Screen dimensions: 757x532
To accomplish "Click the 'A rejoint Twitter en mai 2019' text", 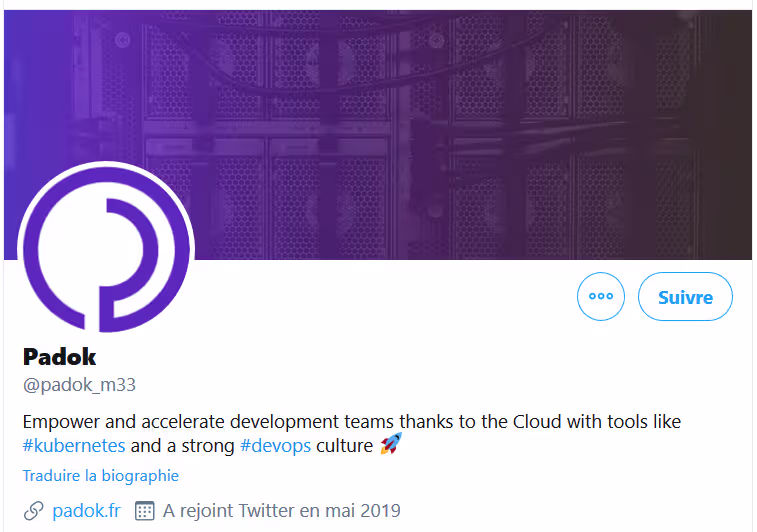I will pyautogui.click(x=281, y=511).
